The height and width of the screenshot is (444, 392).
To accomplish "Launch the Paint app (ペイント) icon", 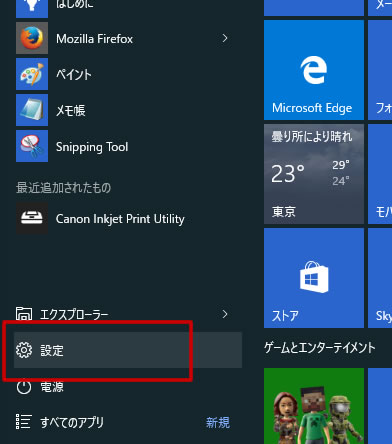I will point(32,74).
